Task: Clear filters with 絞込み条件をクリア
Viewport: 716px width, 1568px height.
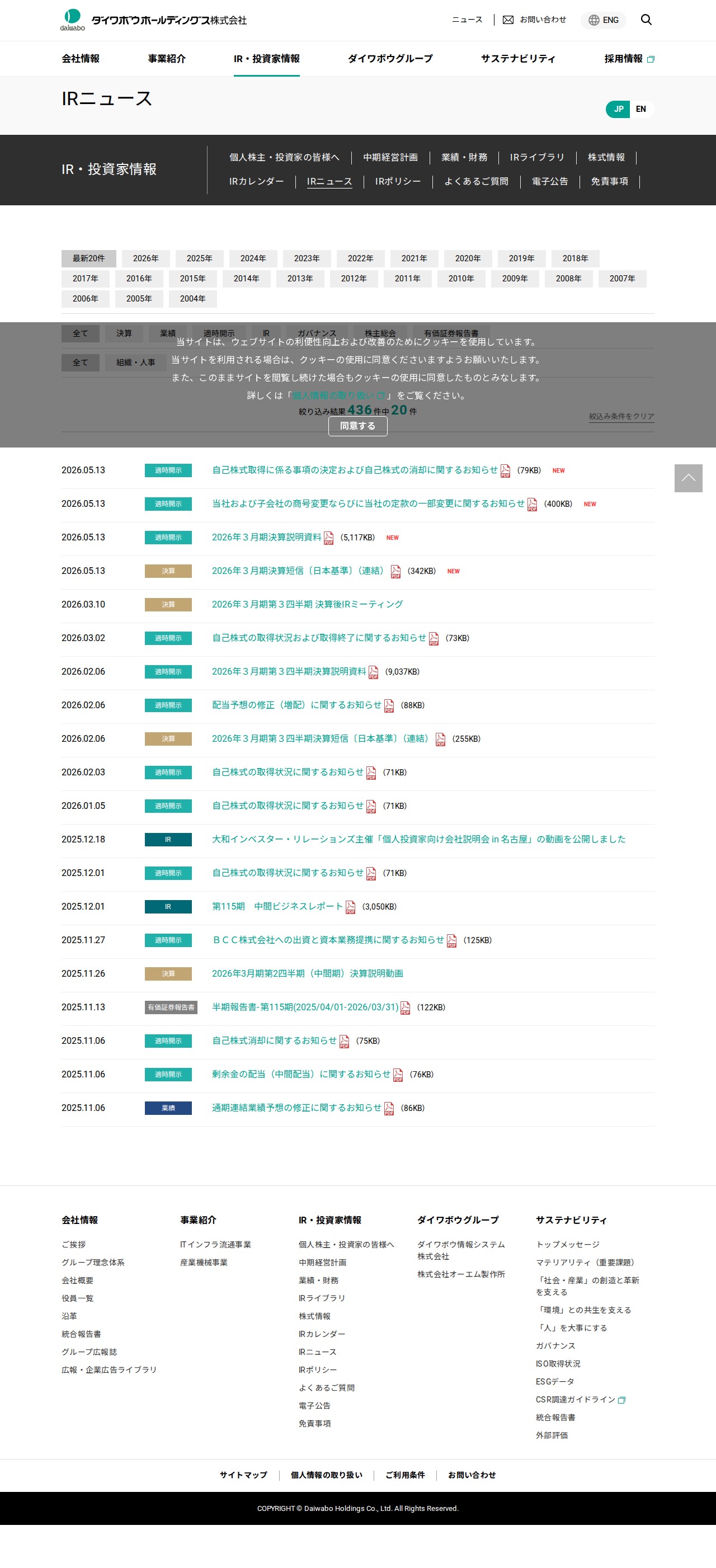Action: 621,416
